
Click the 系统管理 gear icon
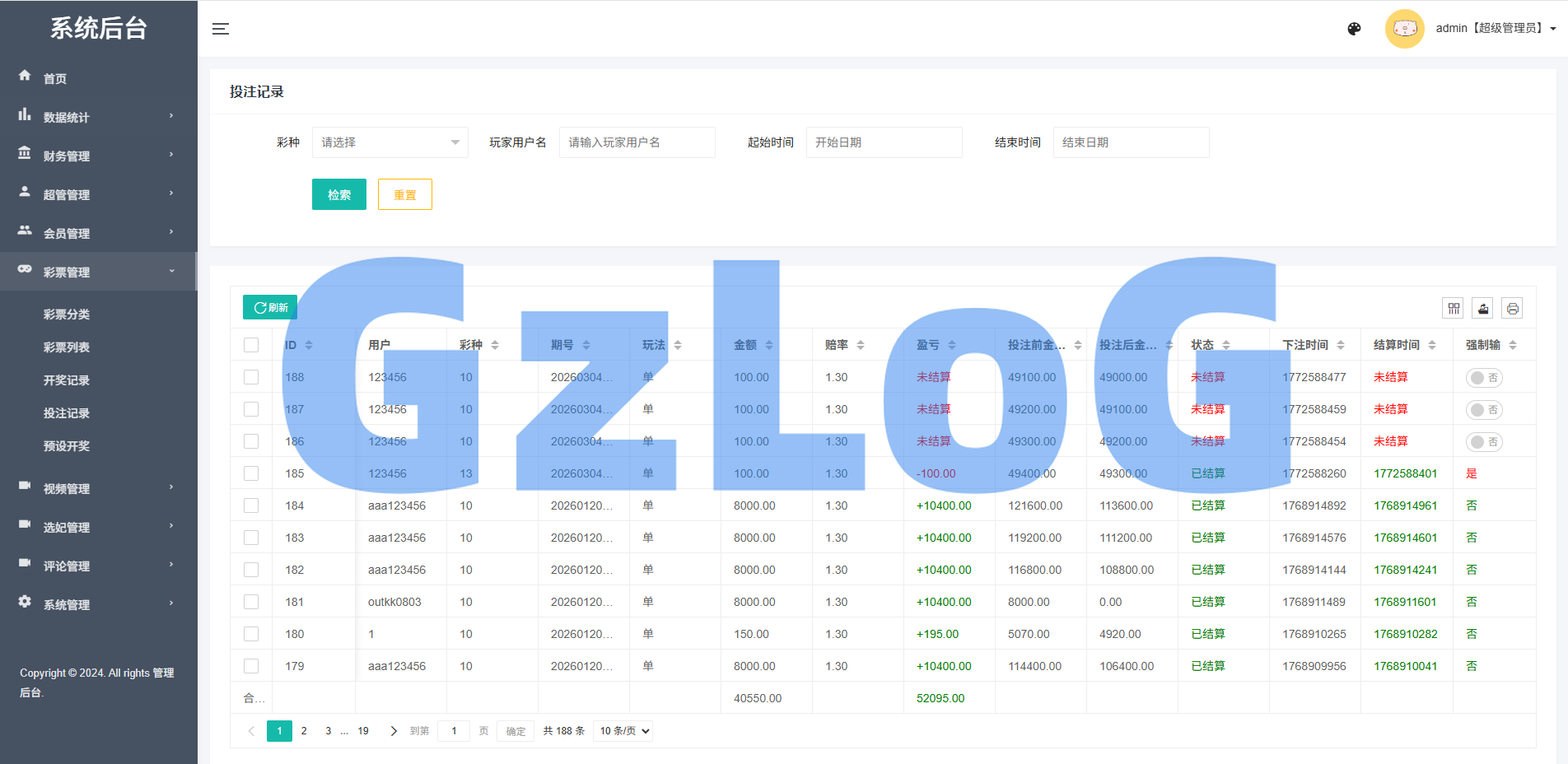25,602
